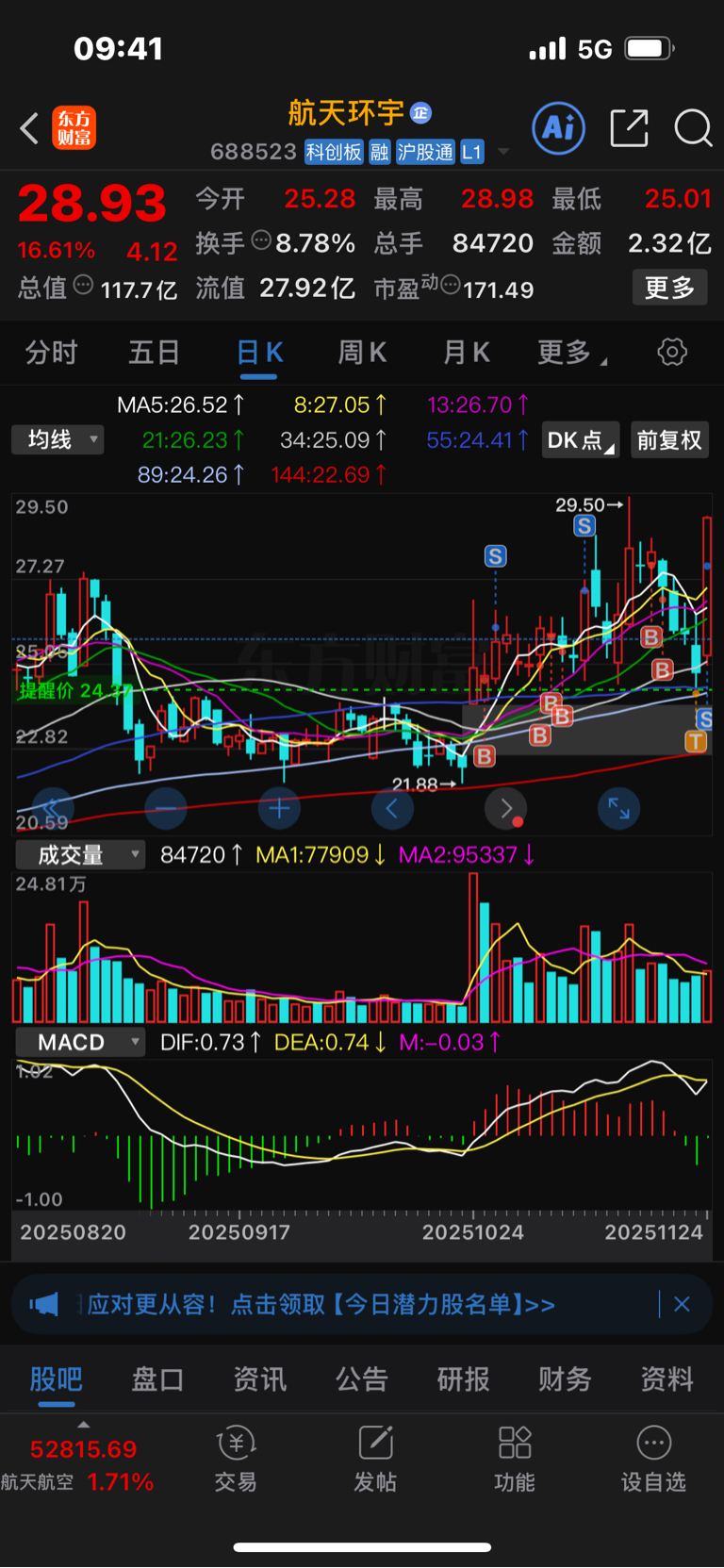The height and width of the screenshot is (1568, 724).
Task: Zoom out chart minus icon
Action: [x=166, y=808]
